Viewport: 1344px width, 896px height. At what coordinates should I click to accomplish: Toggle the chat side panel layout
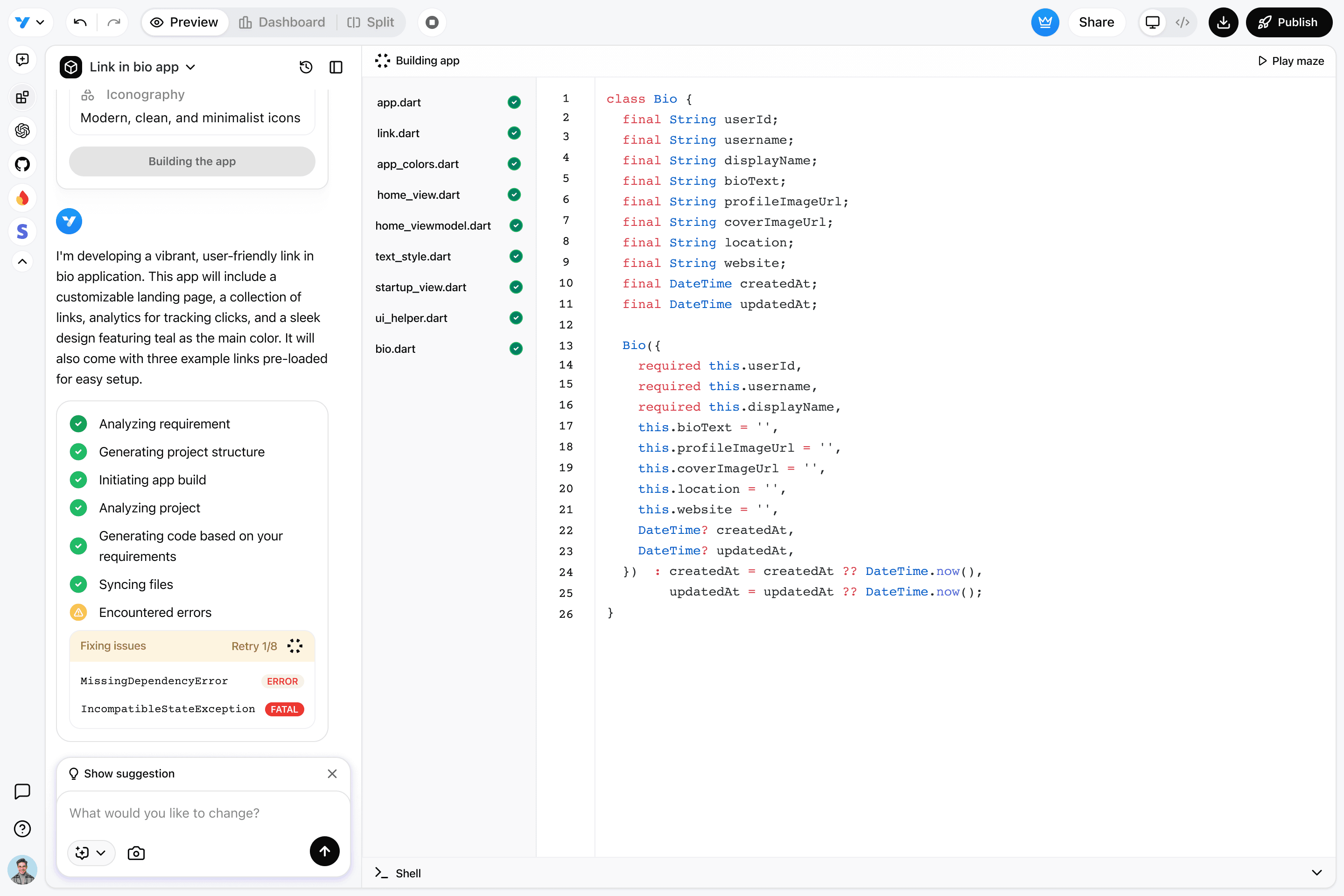click(x=336, y=67)
